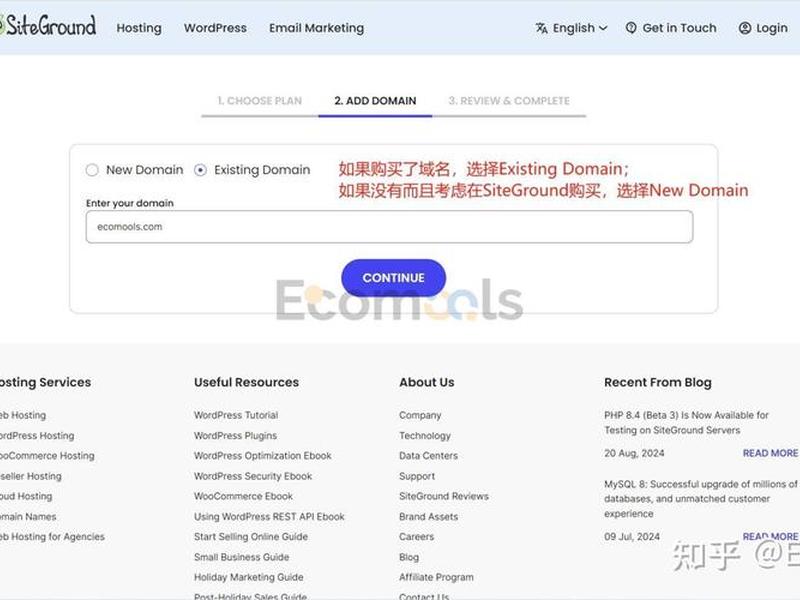Image resolution: width=800 pixels, height=600 pixels.
Task: Click the Login user icon
Action: 745,28
